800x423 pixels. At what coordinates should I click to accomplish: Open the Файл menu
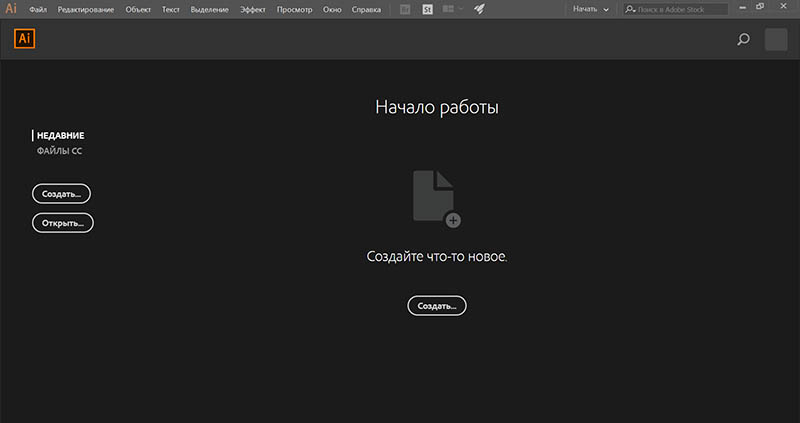[39, 9]
